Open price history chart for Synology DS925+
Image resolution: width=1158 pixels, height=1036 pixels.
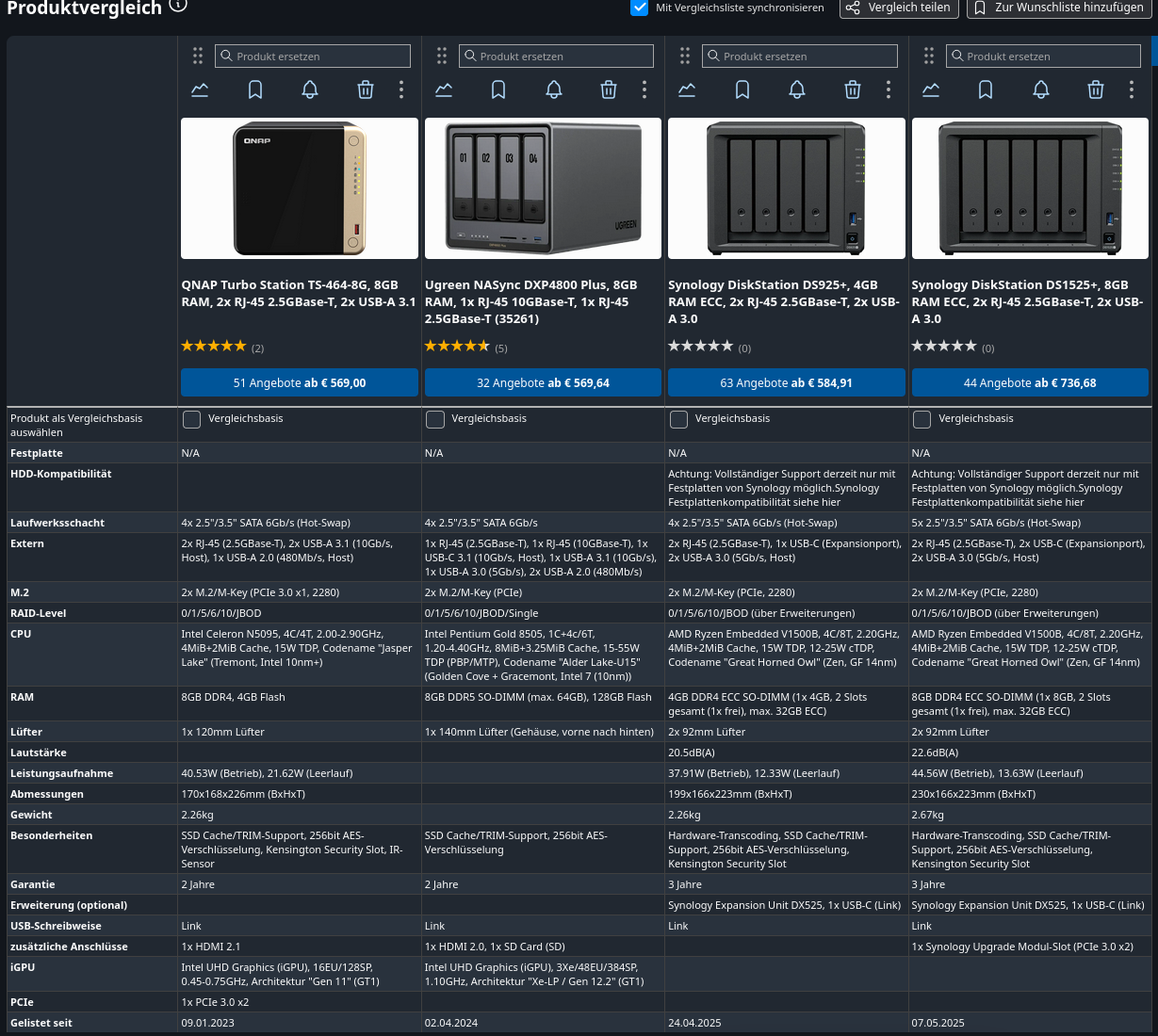pos(687,89)
